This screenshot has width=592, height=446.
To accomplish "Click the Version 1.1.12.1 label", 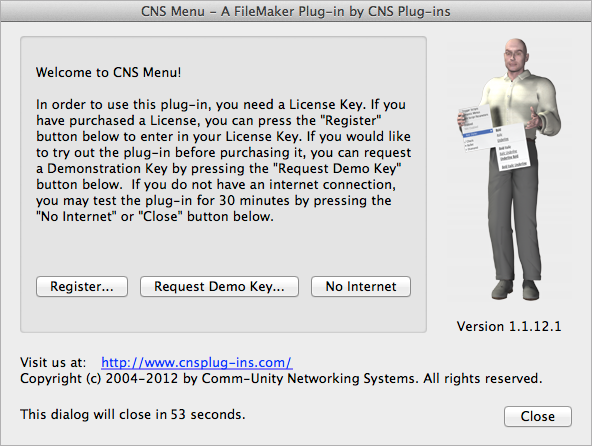I will [509, 326].
